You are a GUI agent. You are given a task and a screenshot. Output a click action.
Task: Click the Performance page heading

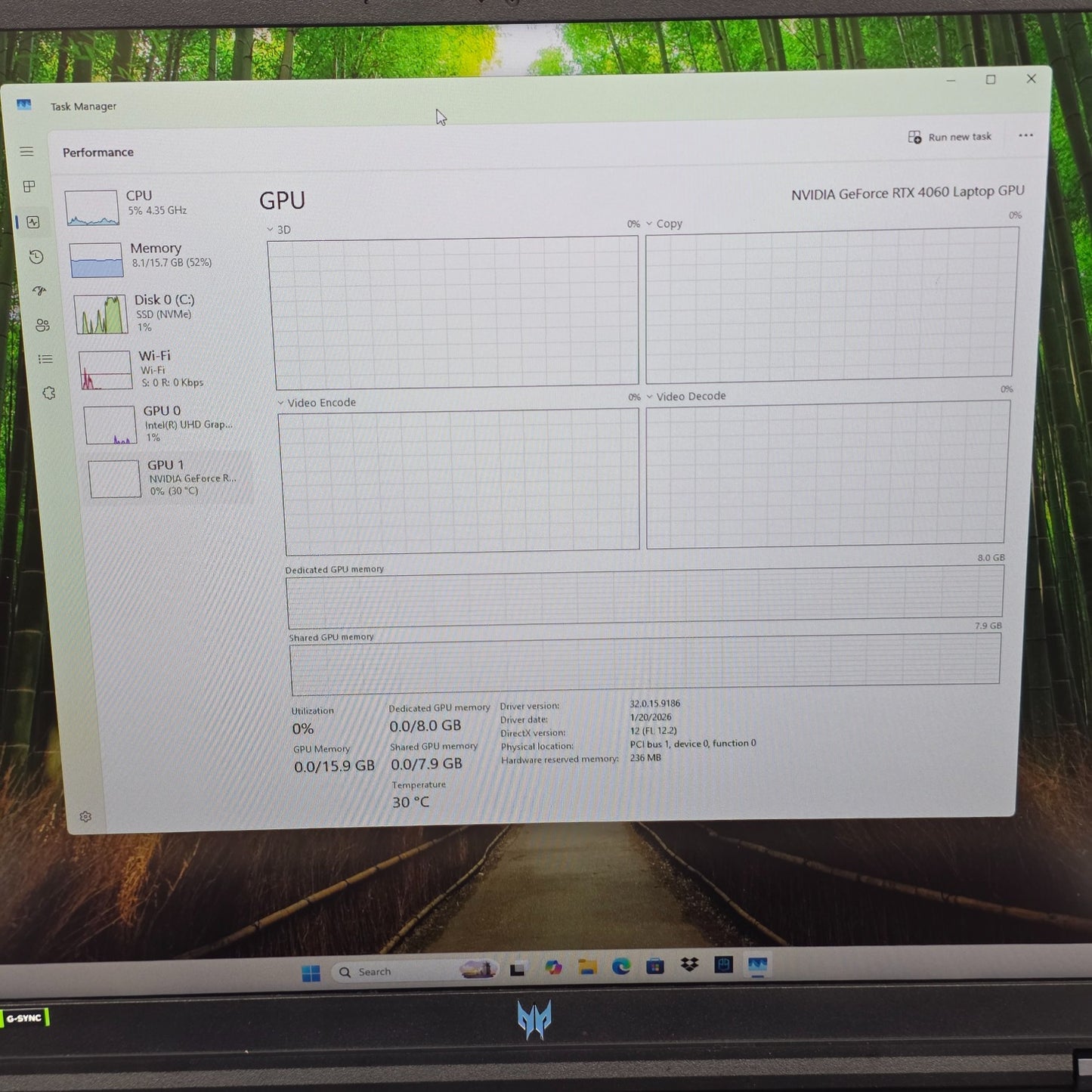(98, 153)
